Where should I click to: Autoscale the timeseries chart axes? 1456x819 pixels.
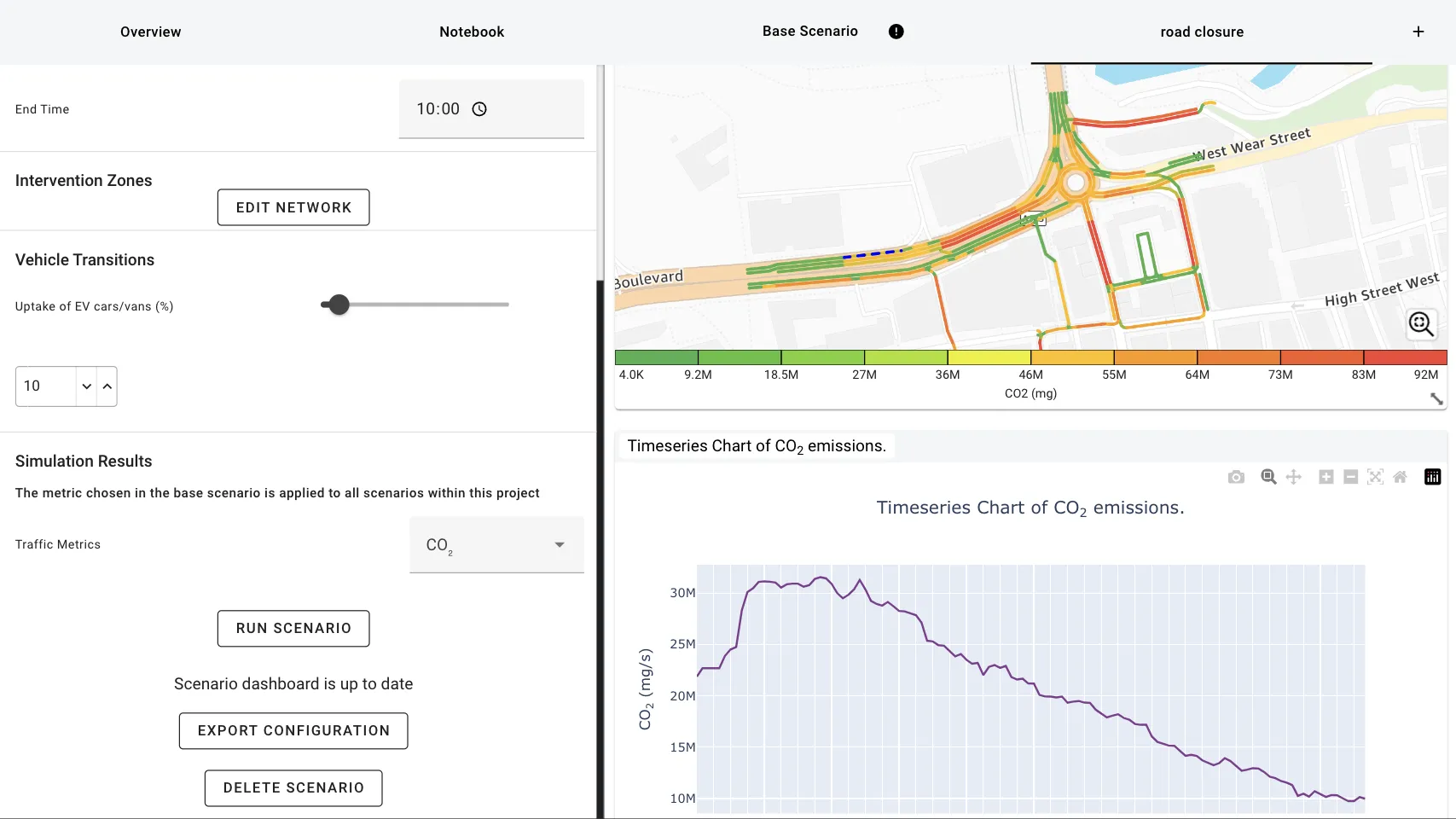point(1375,477)
